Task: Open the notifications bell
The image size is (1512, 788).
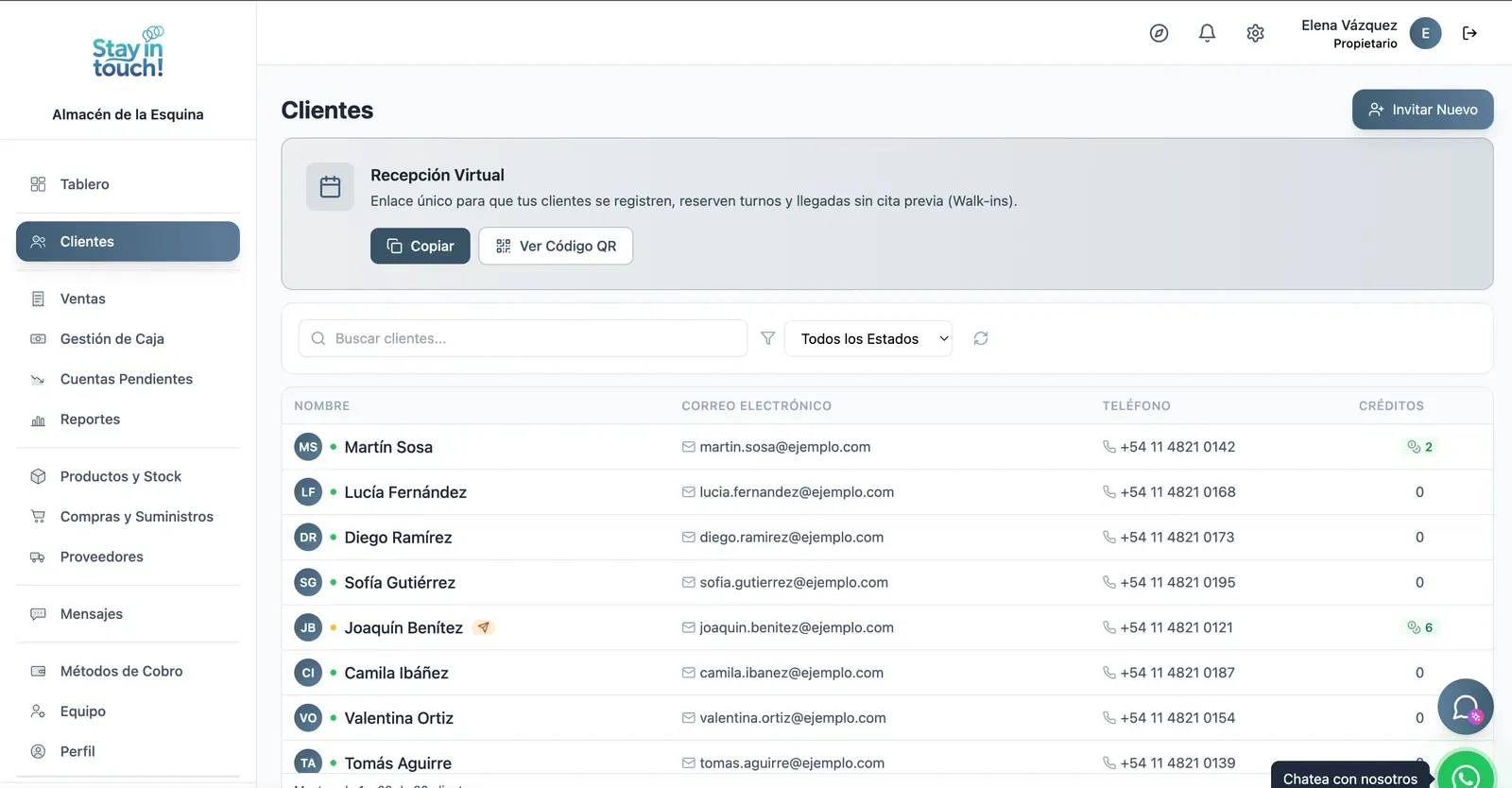Action: [1207, 33]
